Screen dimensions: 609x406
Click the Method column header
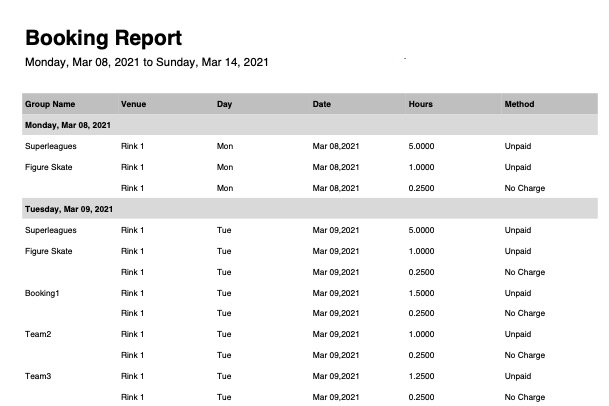[519, 104]
